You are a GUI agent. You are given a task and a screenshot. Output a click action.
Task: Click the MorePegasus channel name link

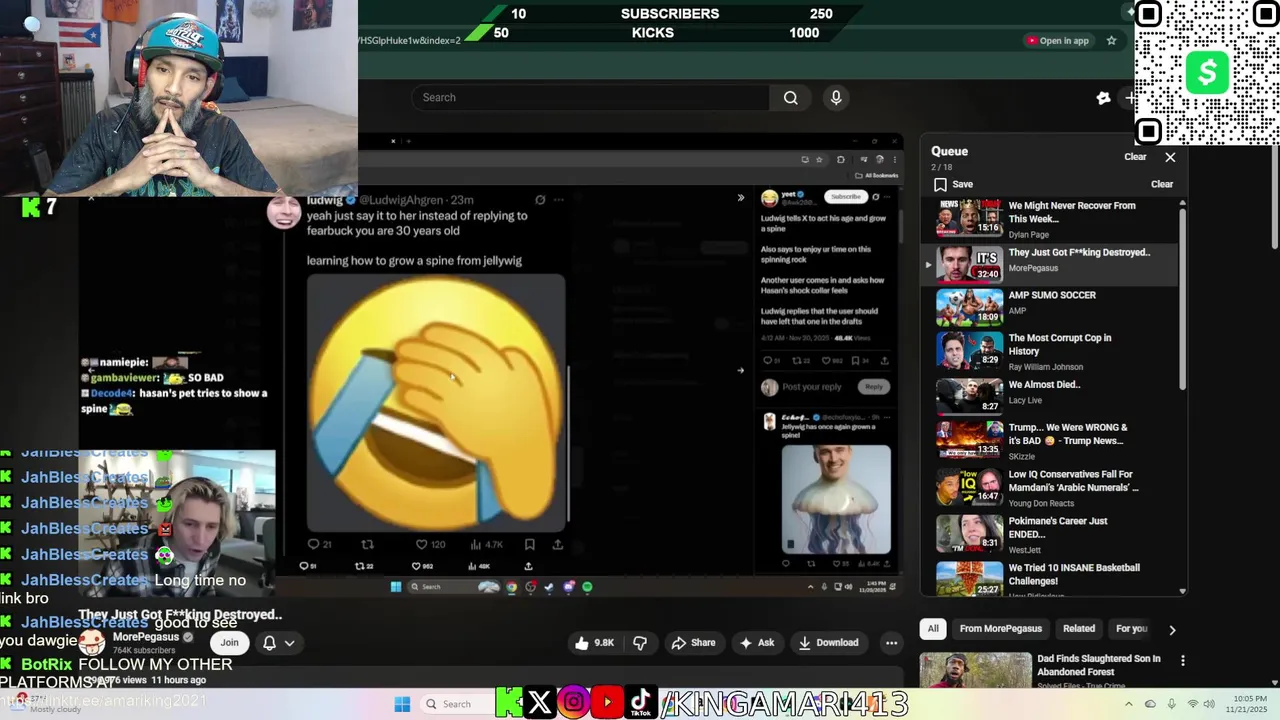coord(145,637)
